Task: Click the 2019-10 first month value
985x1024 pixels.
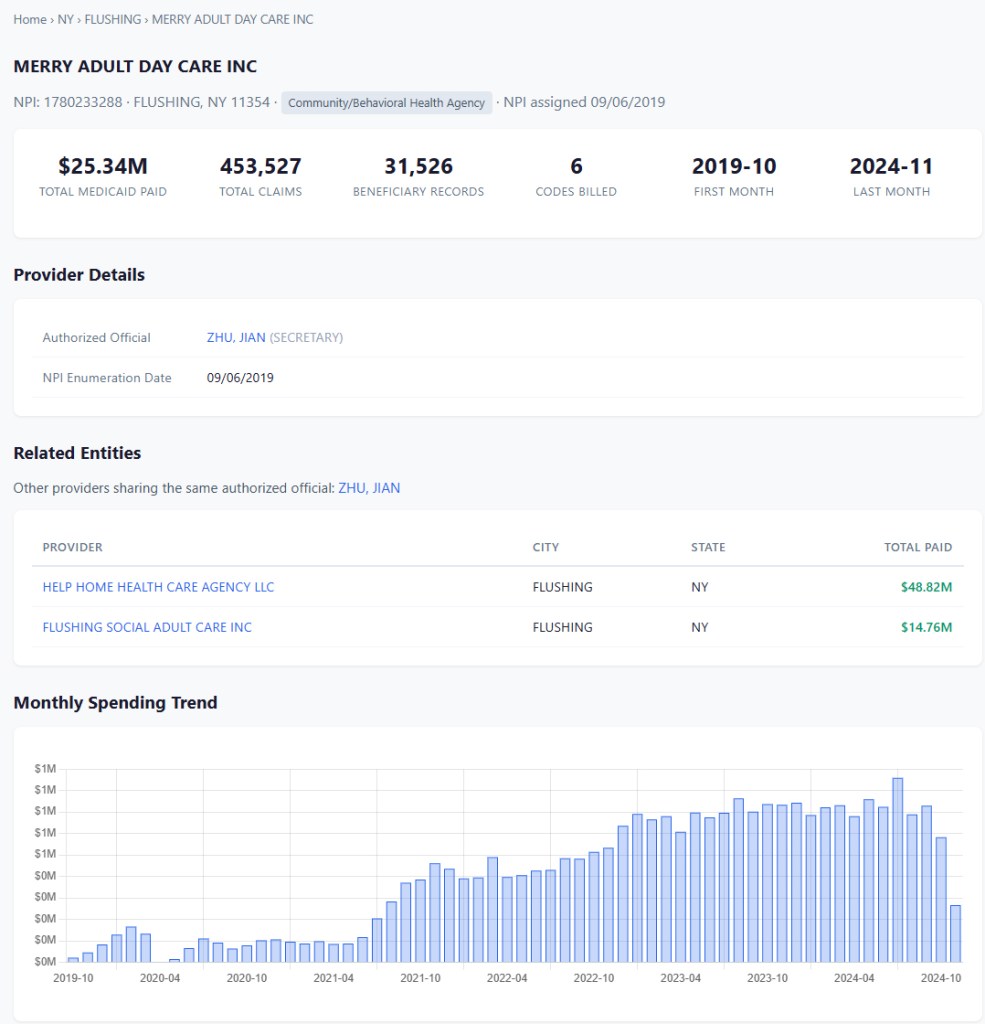Action: click(734, 166)
